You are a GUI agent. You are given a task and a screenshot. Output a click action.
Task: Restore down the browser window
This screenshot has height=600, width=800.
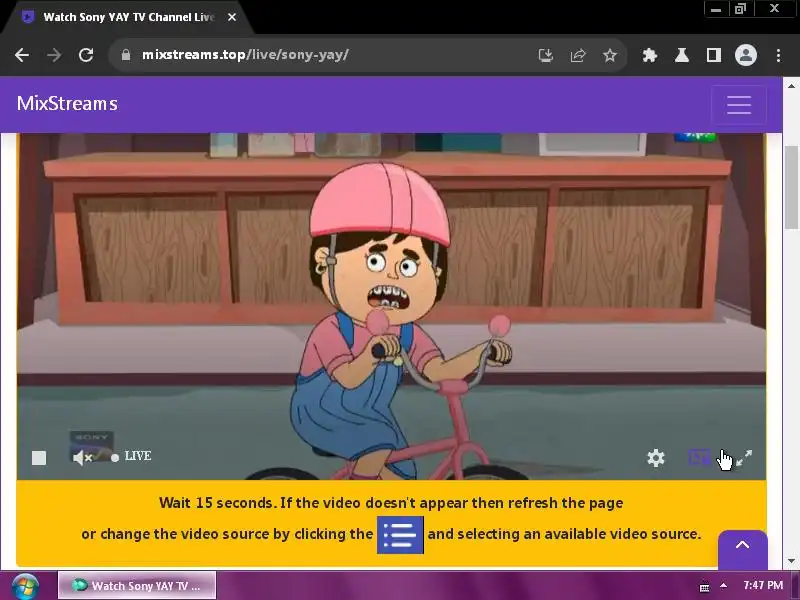point(740,9)
